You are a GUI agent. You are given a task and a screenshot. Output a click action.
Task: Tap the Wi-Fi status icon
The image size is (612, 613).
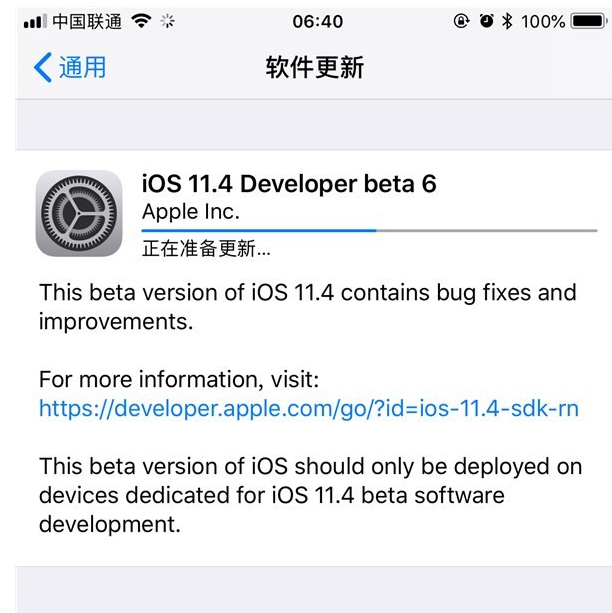point(140,21)
